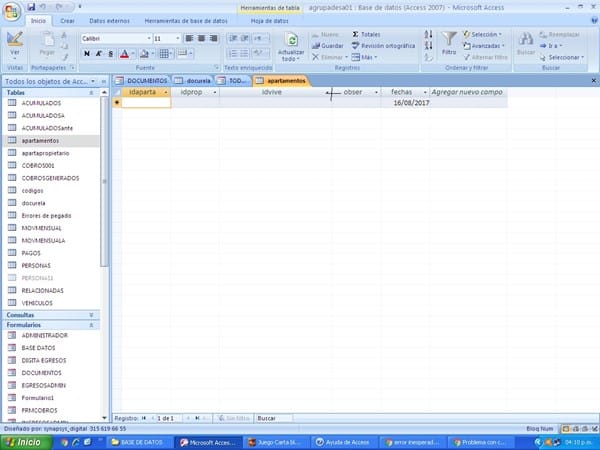
Task: Select the idvive column header
Action: [x=272, y=92]
